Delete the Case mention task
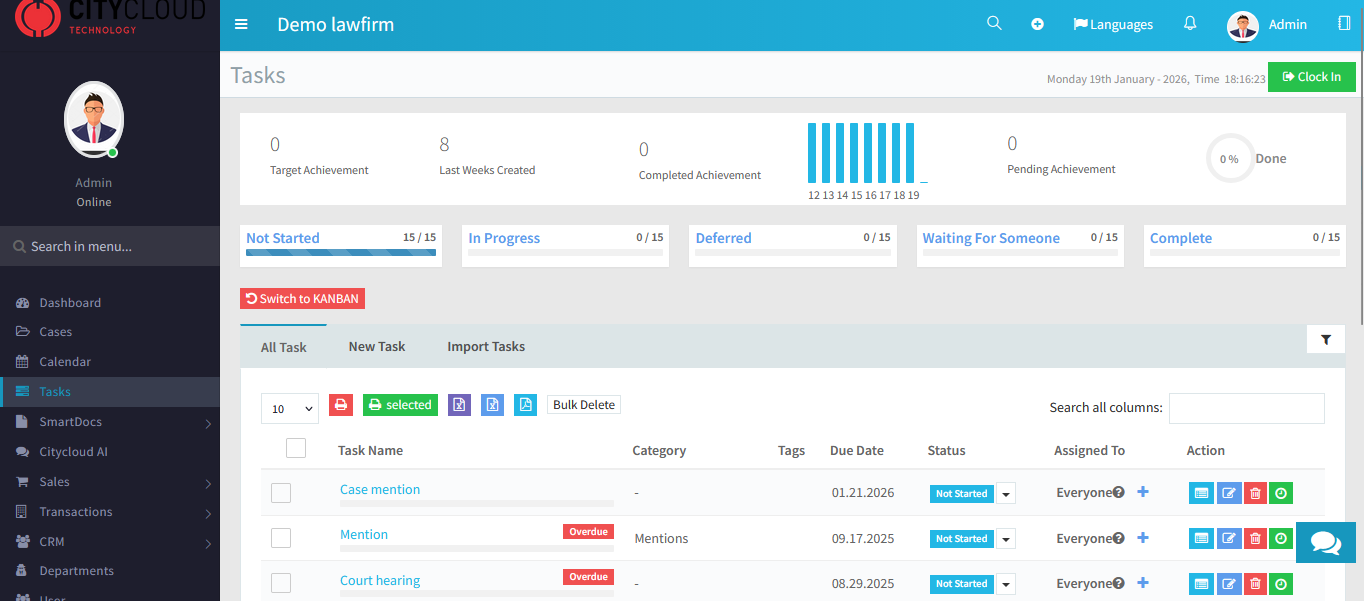Viewport: 1364px width, 601px height. (1255, 493)
